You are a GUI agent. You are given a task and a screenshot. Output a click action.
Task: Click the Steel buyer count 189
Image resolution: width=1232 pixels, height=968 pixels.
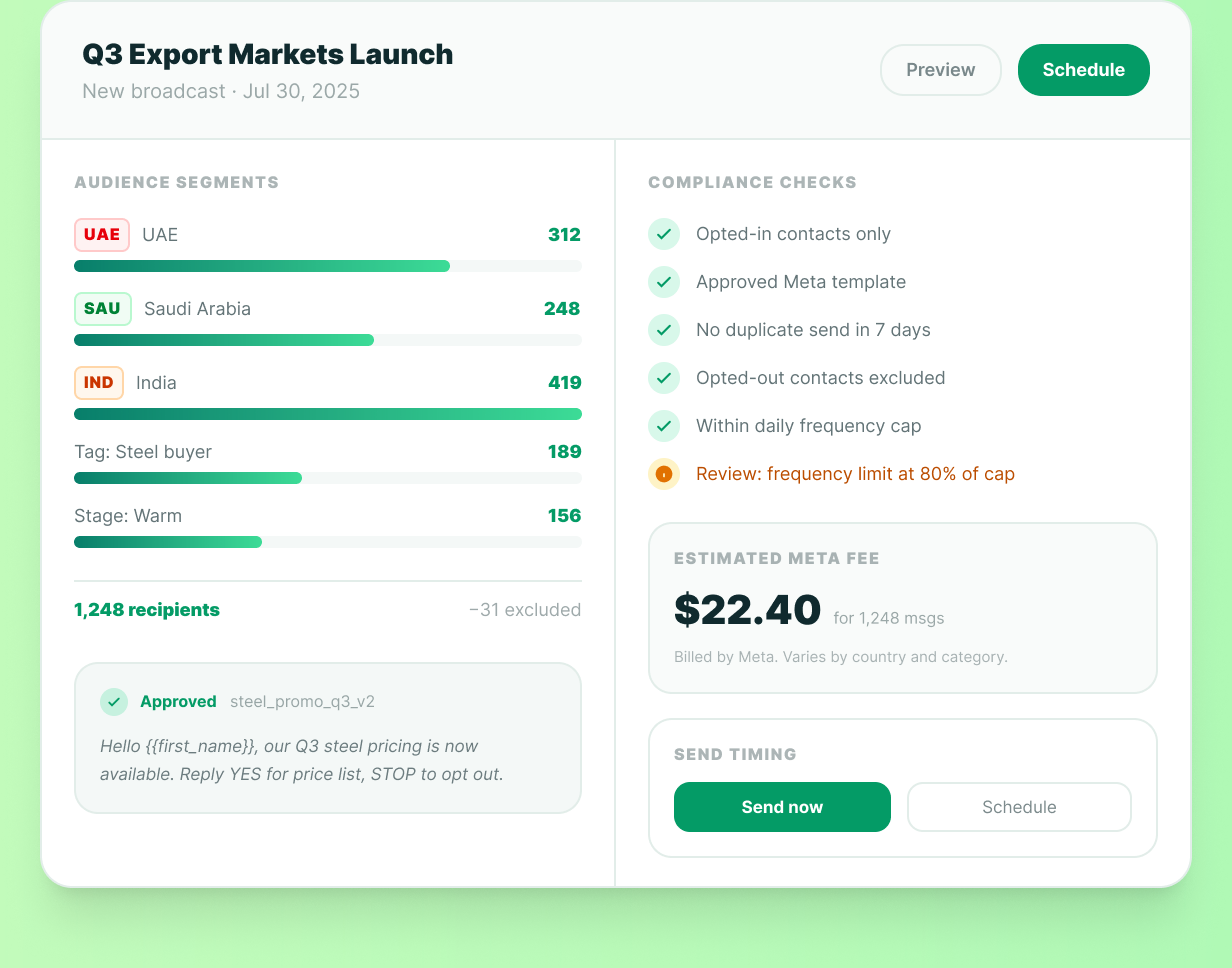click(x=564, y=452)
